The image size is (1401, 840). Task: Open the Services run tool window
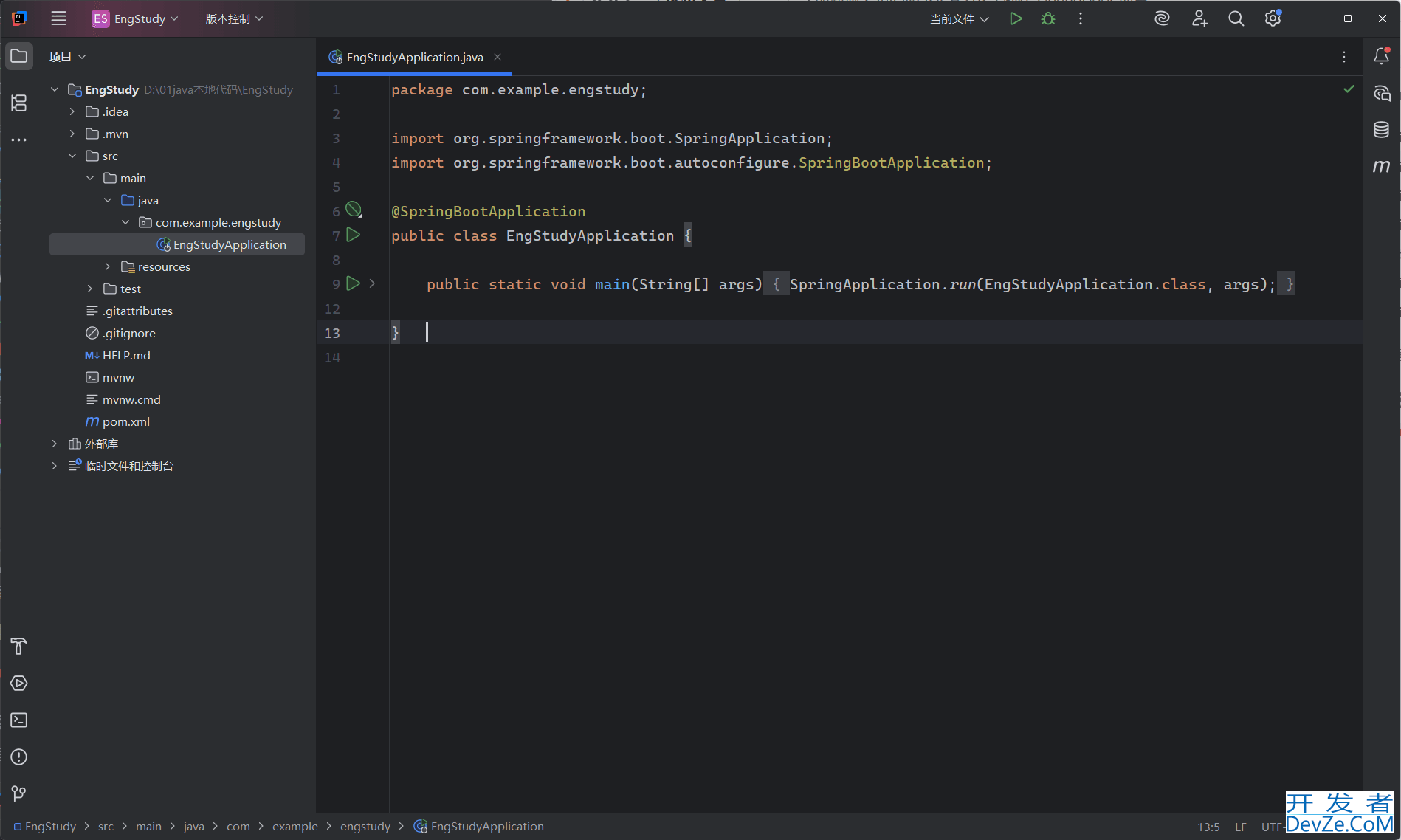[19, 684]
